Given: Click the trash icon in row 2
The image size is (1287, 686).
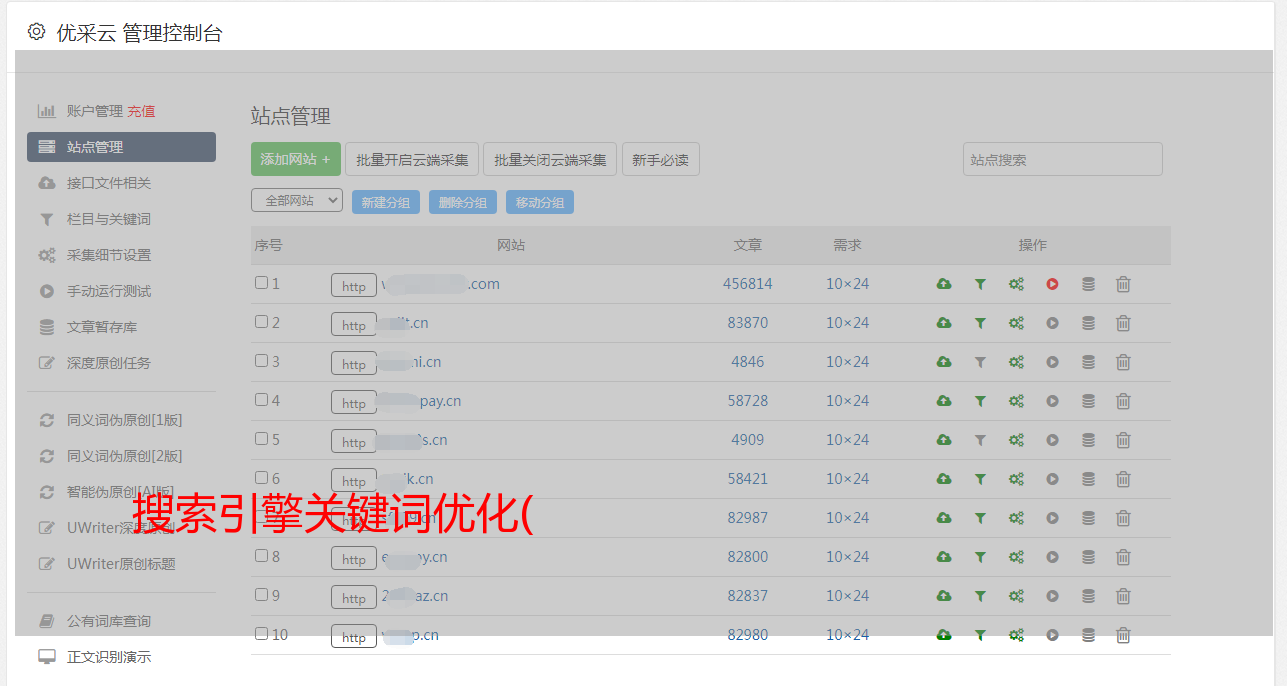Looking at the screenshot, I should [1123, 323].
